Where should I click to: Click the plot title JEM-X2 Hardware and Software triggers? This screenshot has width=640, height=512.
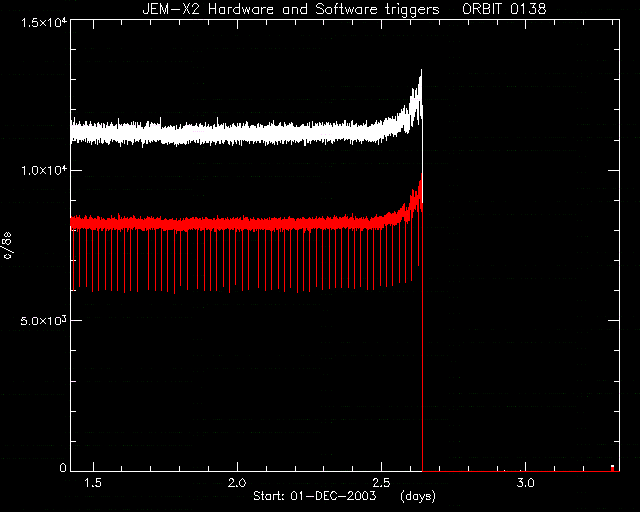point(291,9)
